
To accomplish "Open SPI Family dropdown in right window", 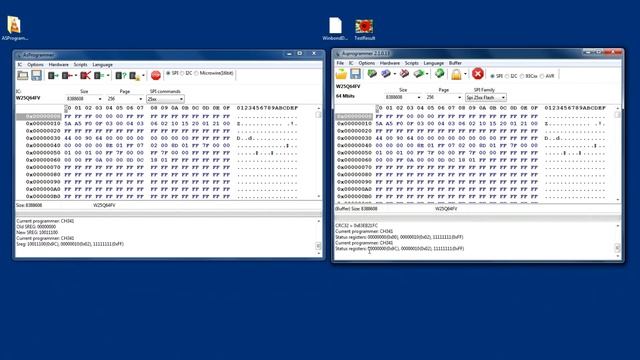I will tap(486, 97).
